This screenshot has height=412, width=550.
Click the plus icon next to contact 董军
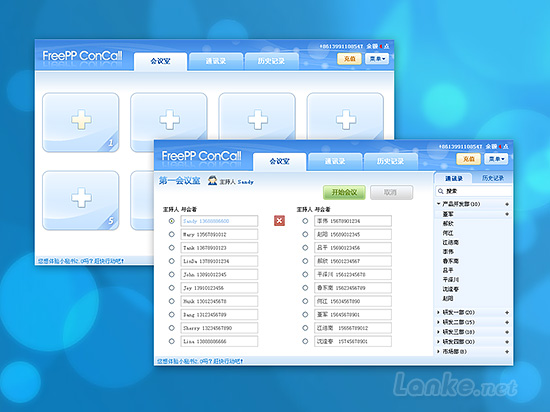507,214
